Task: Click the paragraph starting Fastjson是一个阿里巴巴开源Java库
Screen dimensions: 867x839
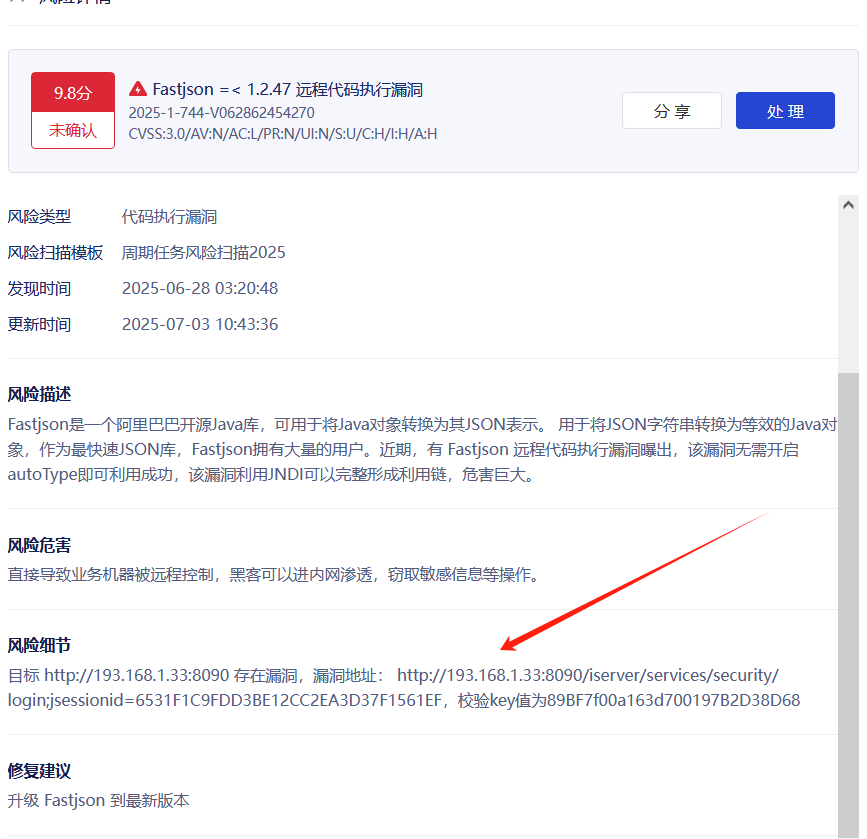Action: pyautogui.click(x=422, y=450)
